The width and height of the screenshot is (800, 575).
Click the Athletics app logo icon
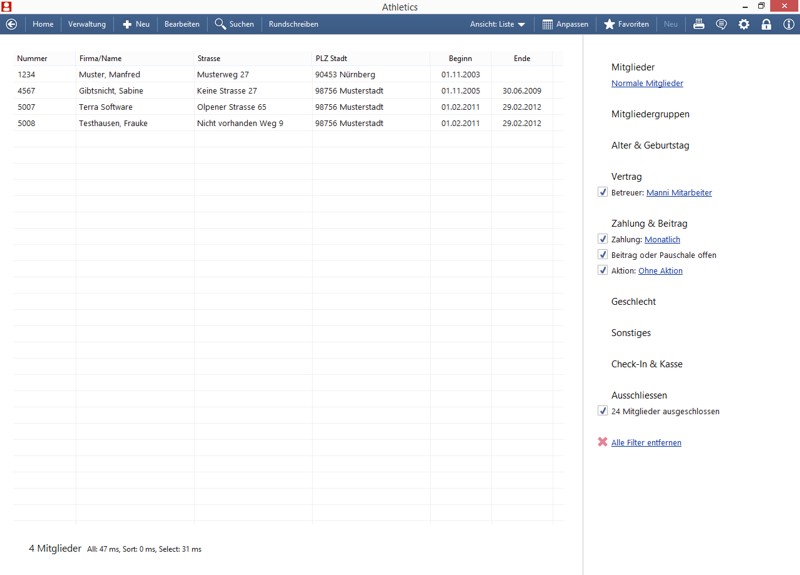[6, 7]
